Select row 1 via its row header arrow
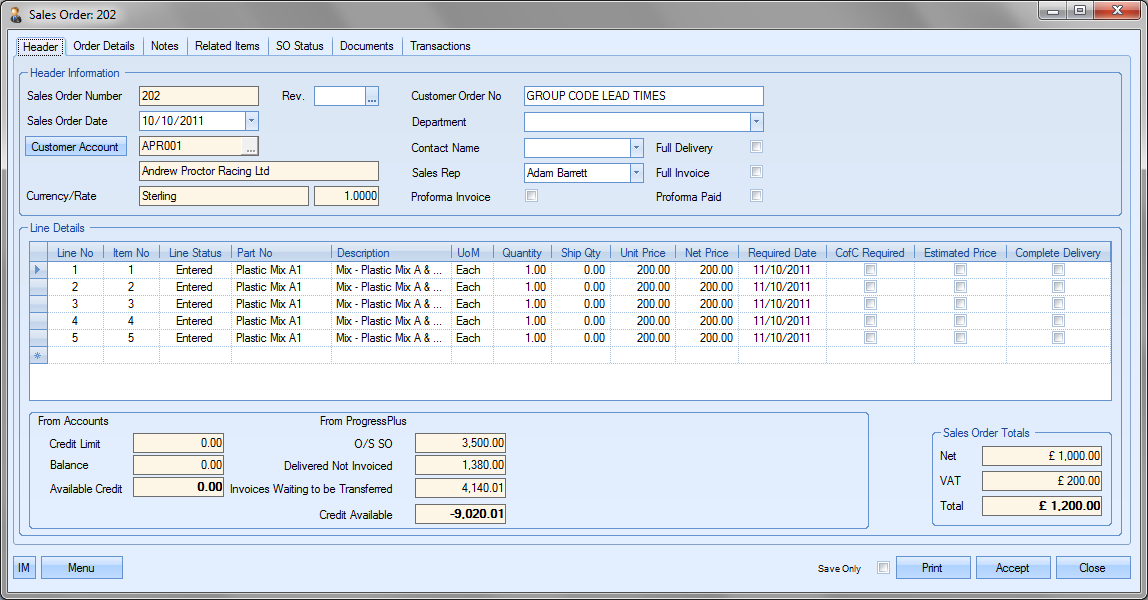Screen dimensions: 1148x600 pos(39,270)
